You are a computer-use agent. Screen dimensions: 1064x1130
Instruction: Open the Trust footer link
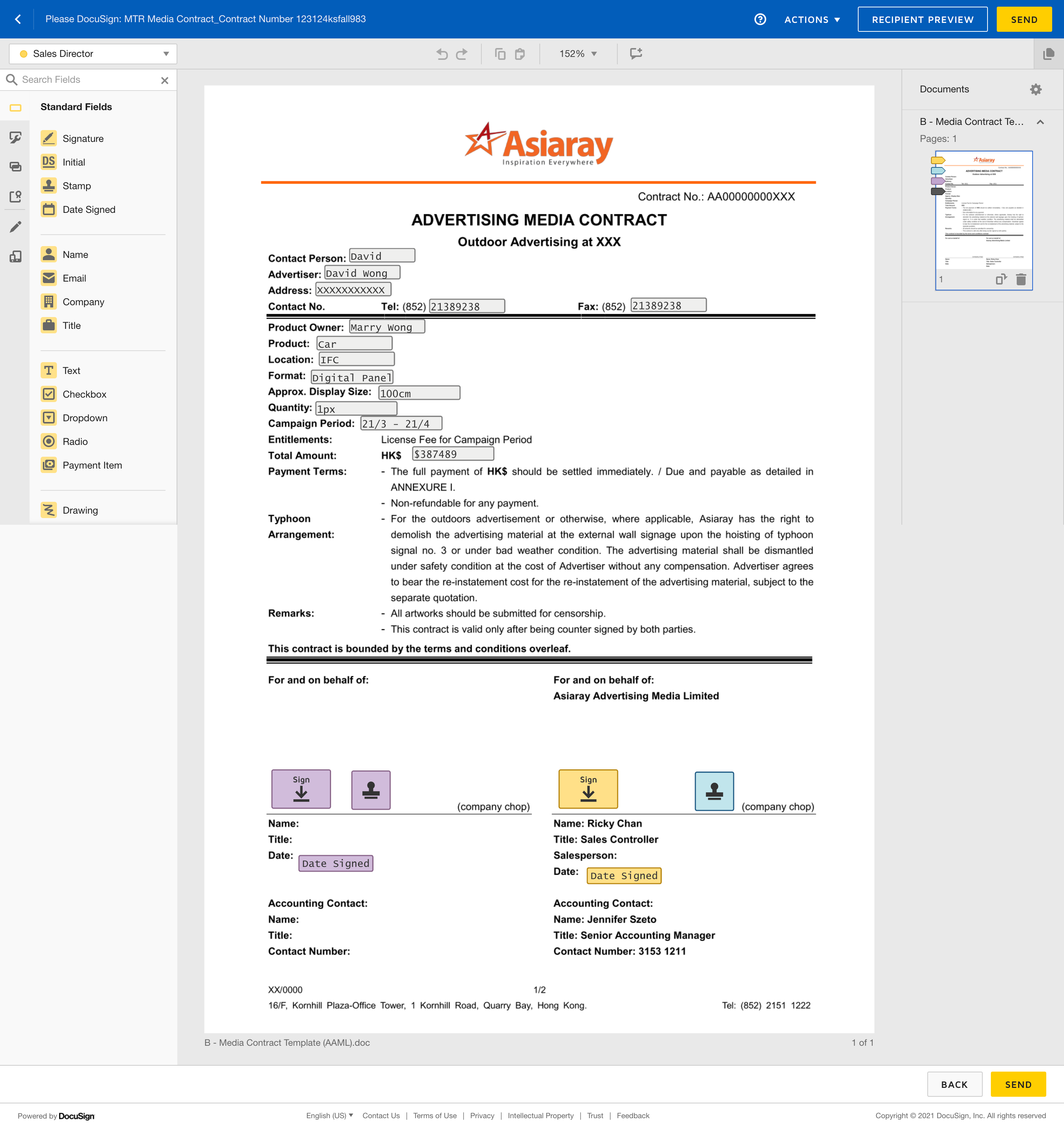[x=595, y=1115]
